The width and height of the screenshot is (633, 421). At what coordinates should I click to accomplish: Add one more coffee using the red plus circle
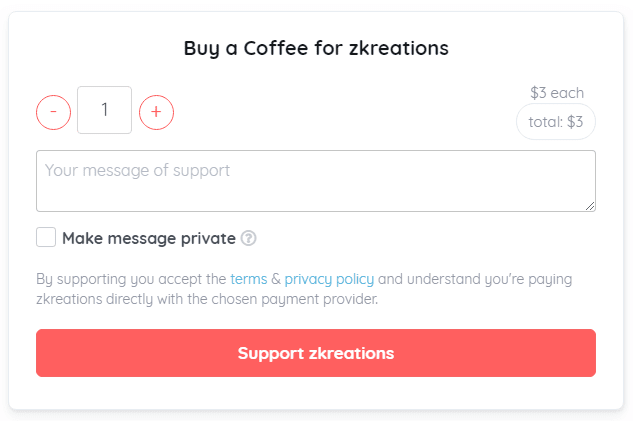click(x=157, y=112)
